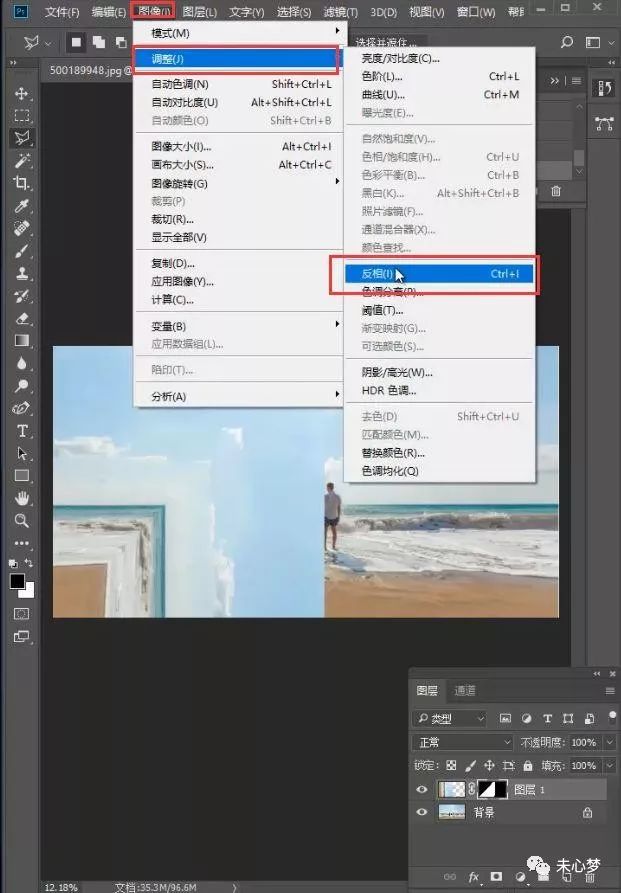Open the 类型 layer filter dropdown

pyautogui.click(x=450, y=719)
